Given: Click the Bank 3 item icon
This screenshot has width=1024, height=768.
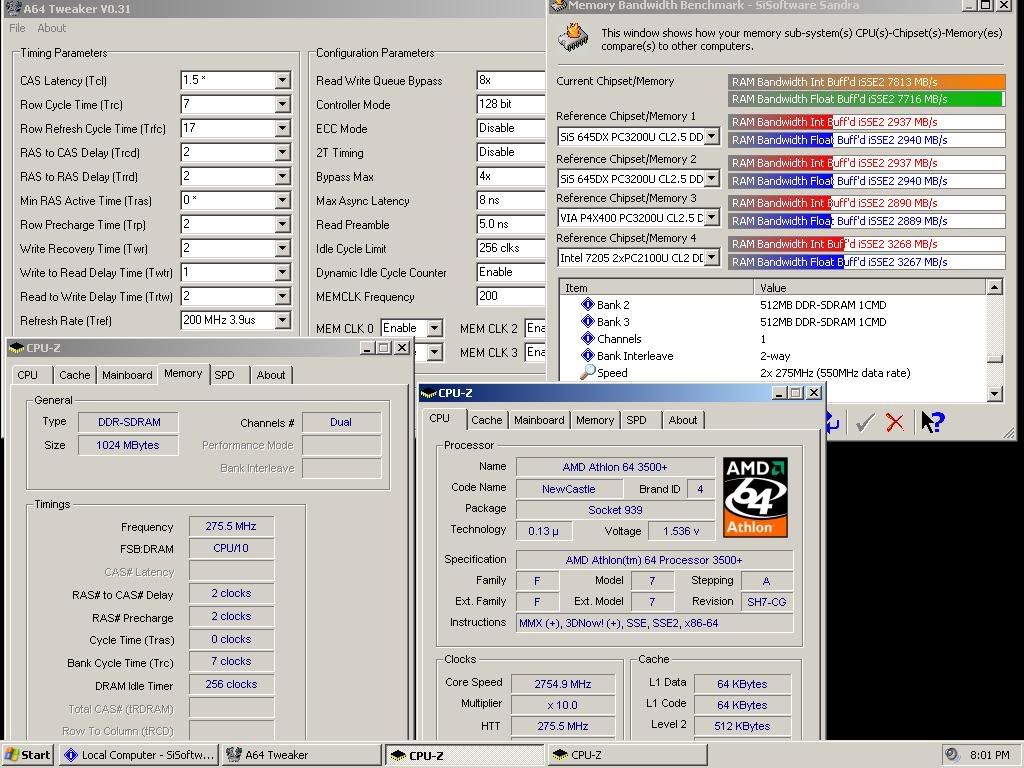Looking at the screenshot, I should tap(587, 321).
